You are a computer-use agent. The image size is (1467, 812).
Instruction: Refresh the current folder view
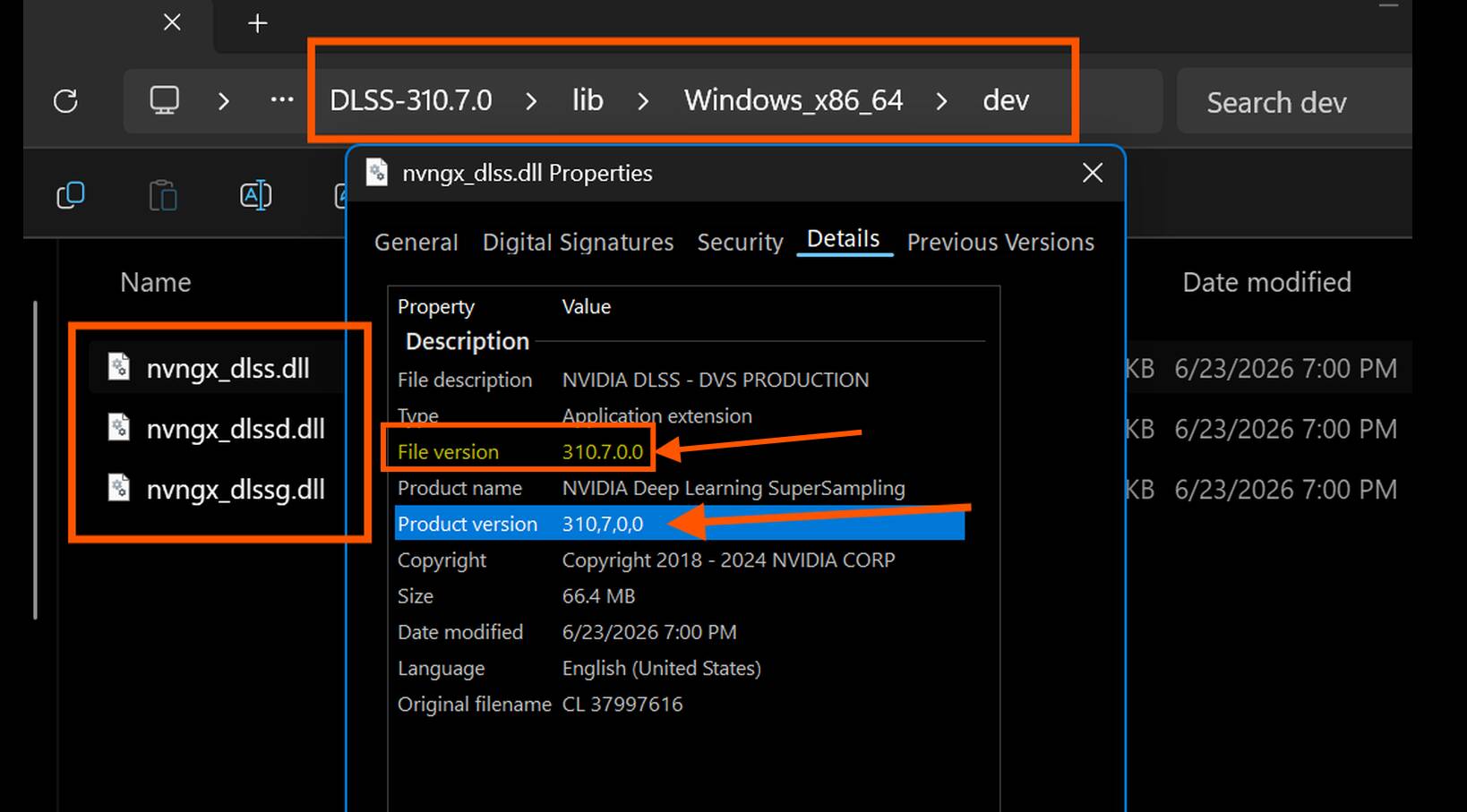[65, 101]
